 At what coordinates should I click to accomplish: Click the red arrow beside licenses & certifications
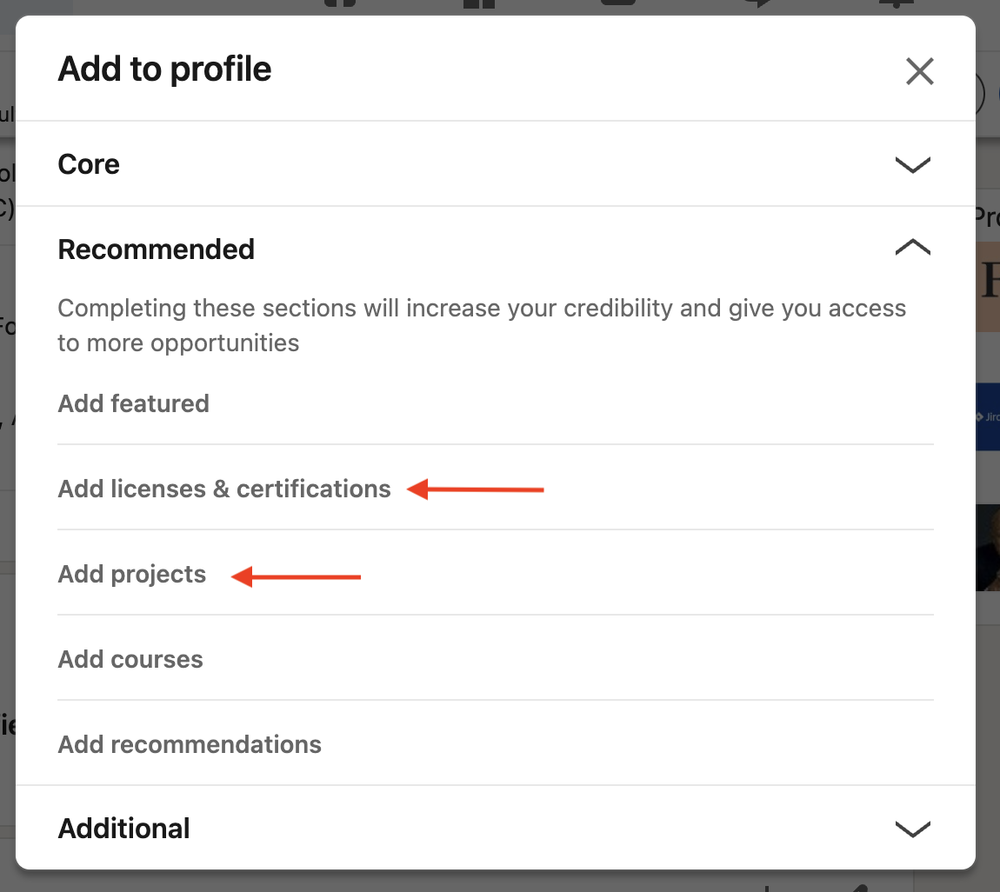pos(476,489)
